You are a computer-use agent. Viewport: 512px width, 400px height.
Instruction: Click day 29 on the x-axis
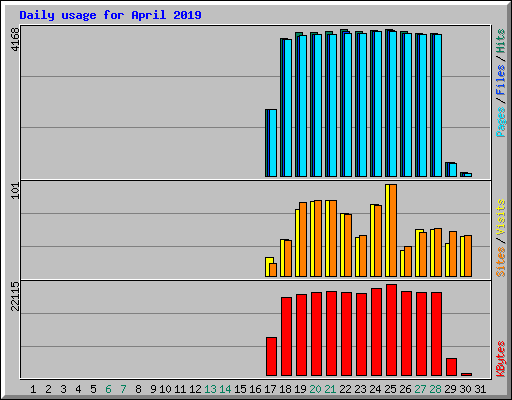tap(450, 389)
